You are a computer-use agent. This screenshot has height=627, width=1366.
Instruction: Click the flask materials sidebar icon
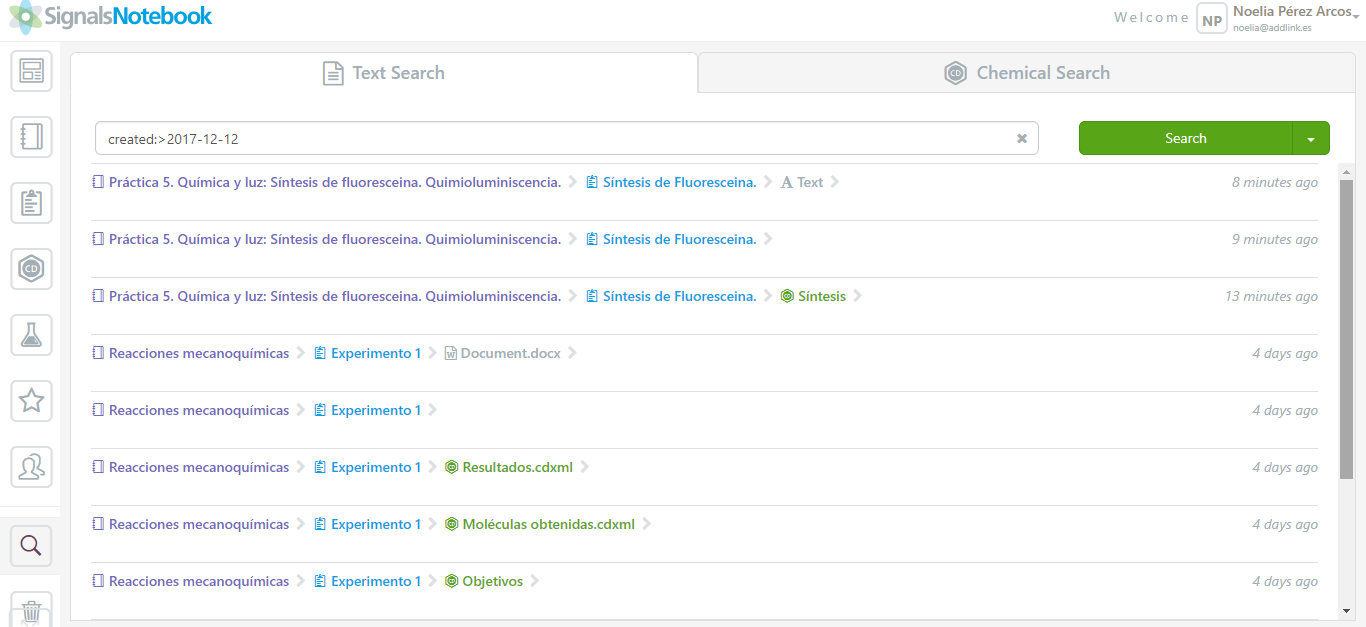31,335
